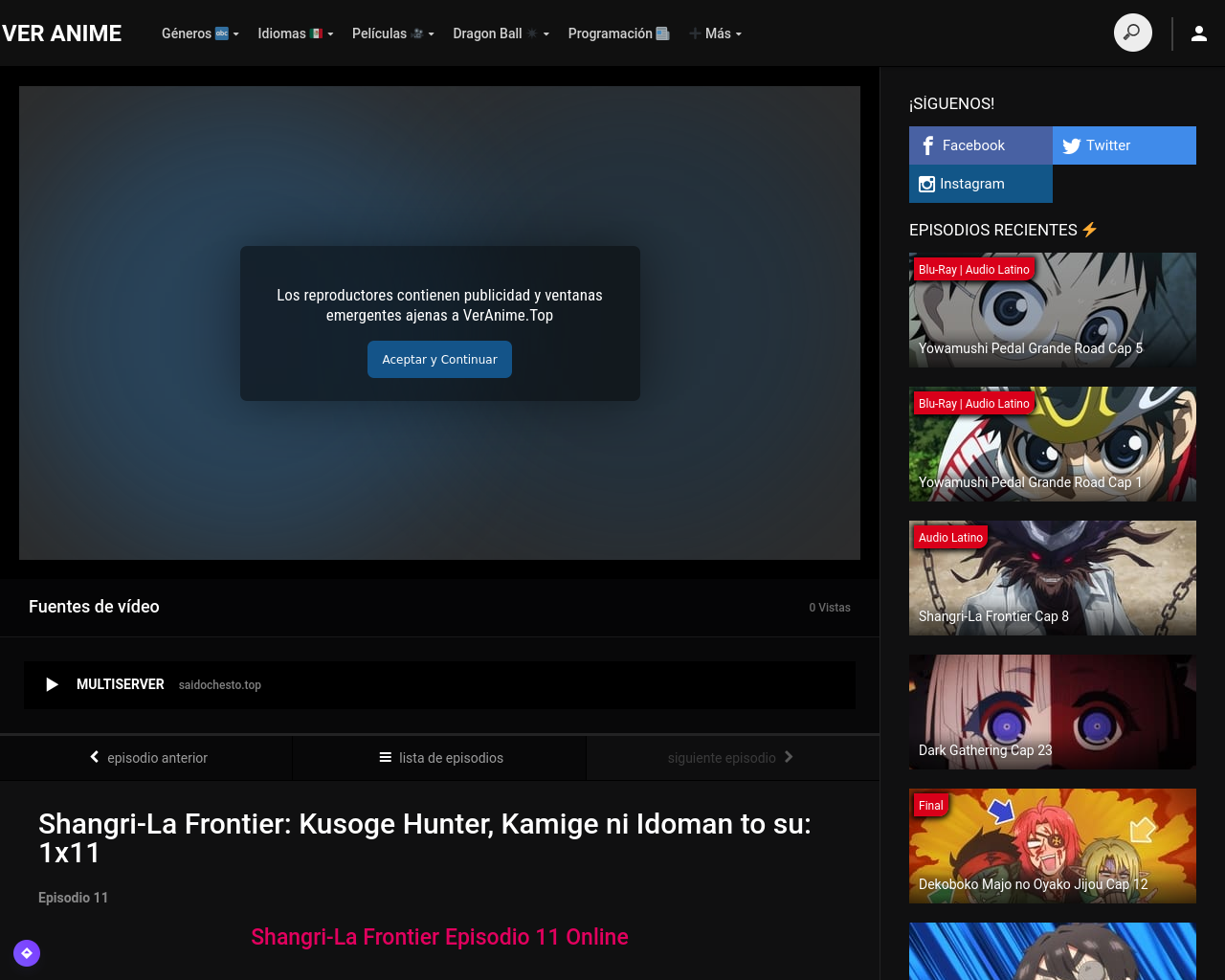Viewport: 1225px width, 980px height.
Task: Click the 'Audio Latino' badge on Shangri-La Frontier
Action: (950, 538)
